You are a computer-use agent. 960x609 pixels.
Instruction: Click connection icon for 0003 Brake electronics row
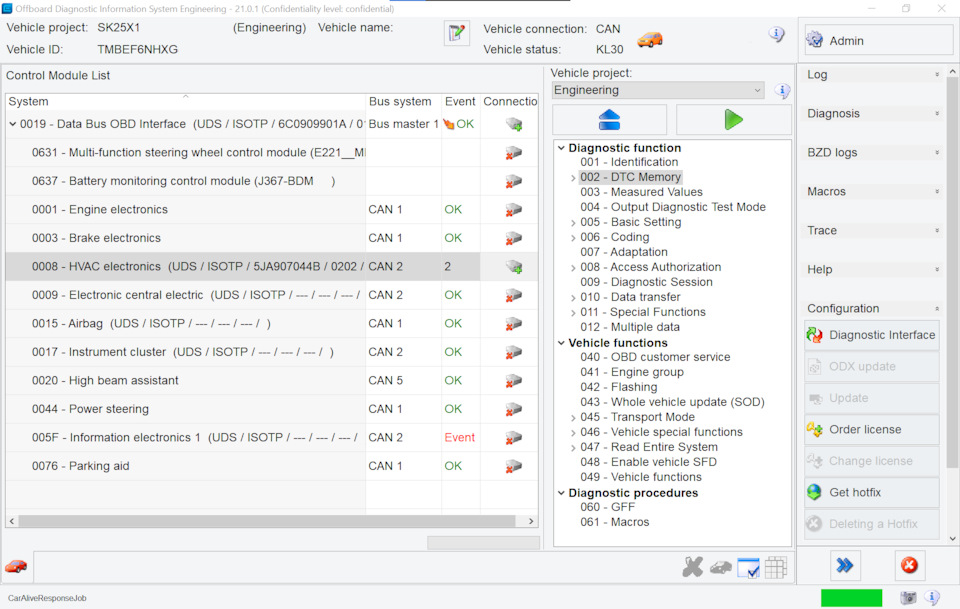(x=513, y=238)
